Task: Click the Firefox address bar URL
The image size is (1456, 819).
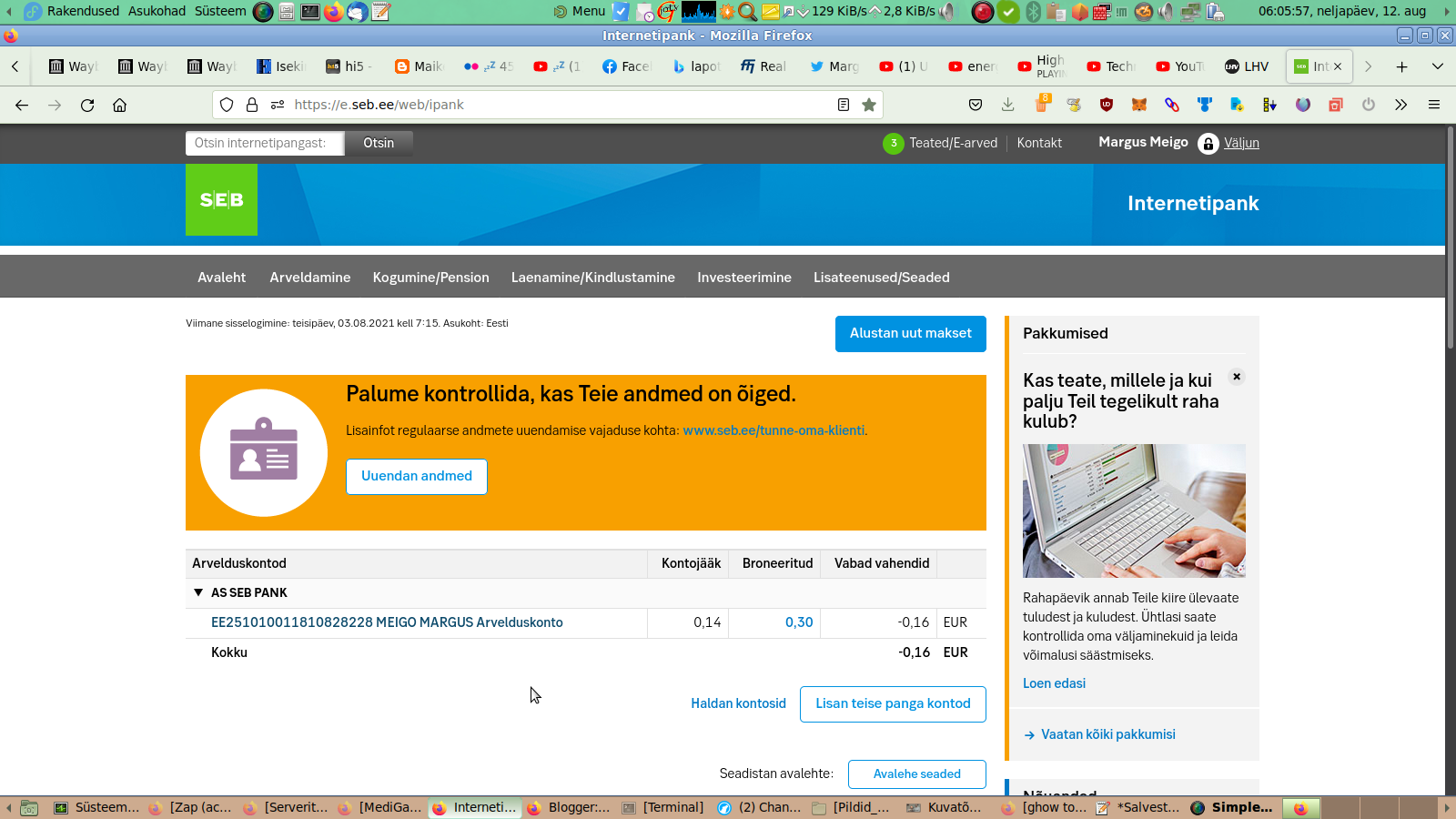Action: (379, 105)
